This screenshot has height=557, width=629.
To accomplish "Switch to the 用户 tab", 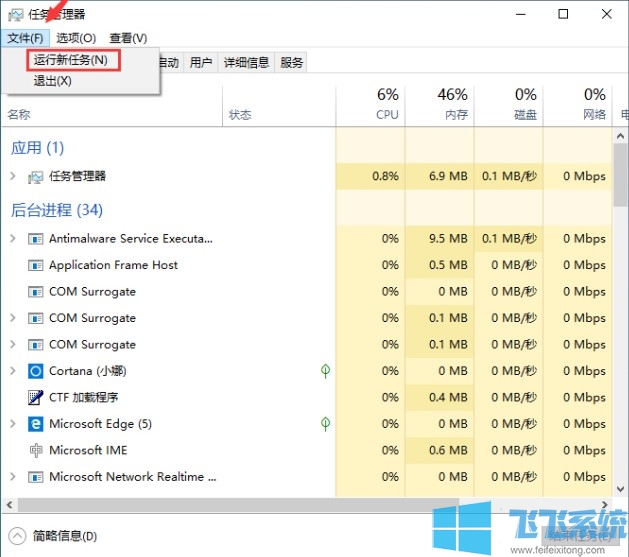I will pyautogui.click(x=201, y=63).
